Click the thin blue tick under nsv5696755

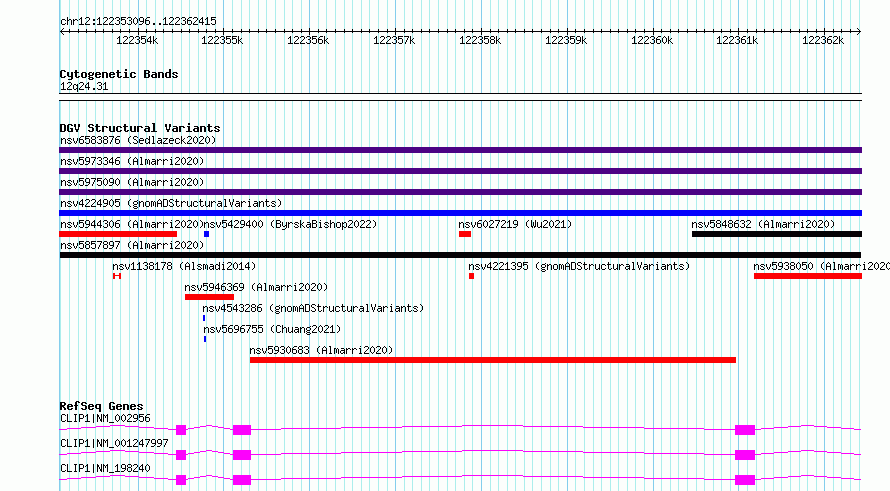(205, 339)
